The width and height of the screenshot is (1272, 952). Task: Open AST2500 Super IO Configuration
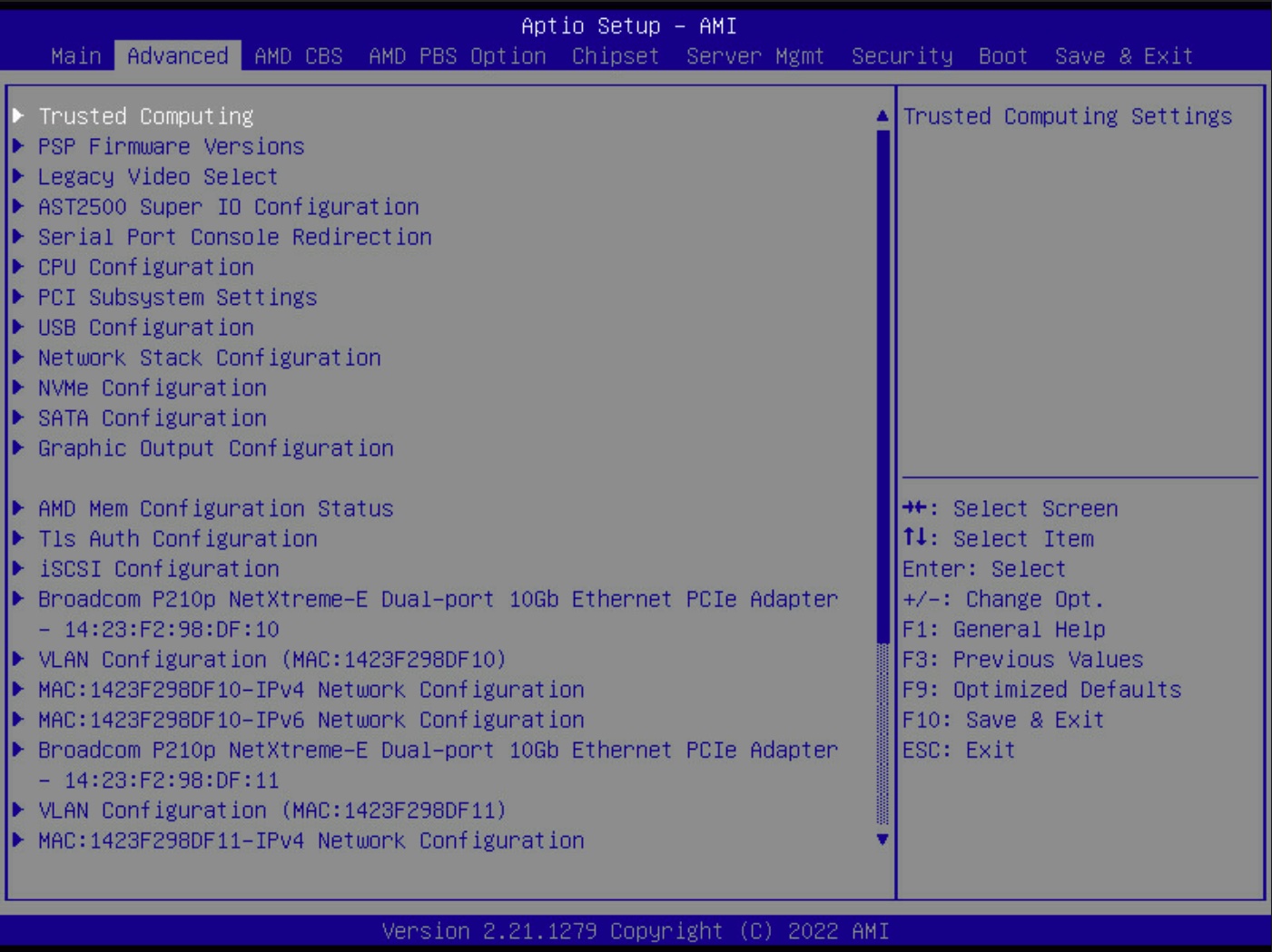point(229,207)
